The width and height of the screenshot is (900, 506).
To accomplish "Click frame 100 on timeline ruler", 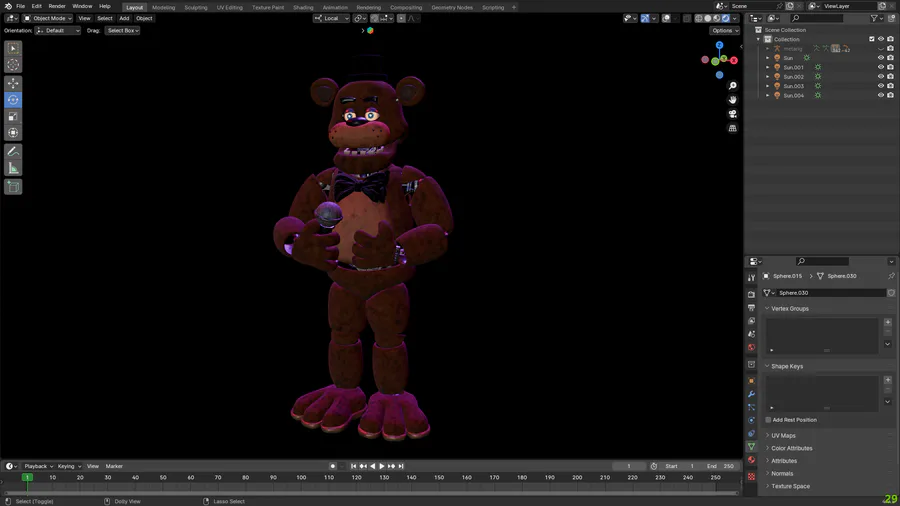I will (301, 477).
